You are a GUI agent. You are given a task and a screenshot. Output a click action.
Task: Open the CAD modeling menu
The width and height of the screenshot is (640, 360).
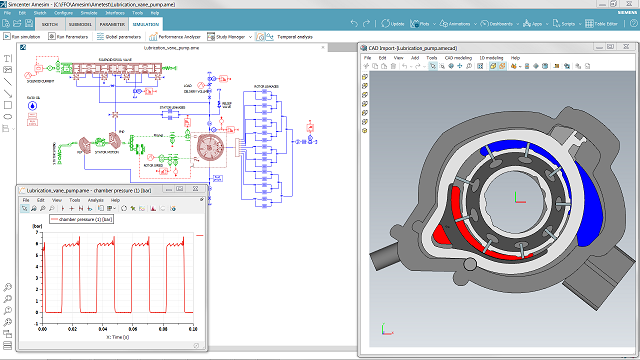pos(458,58)
